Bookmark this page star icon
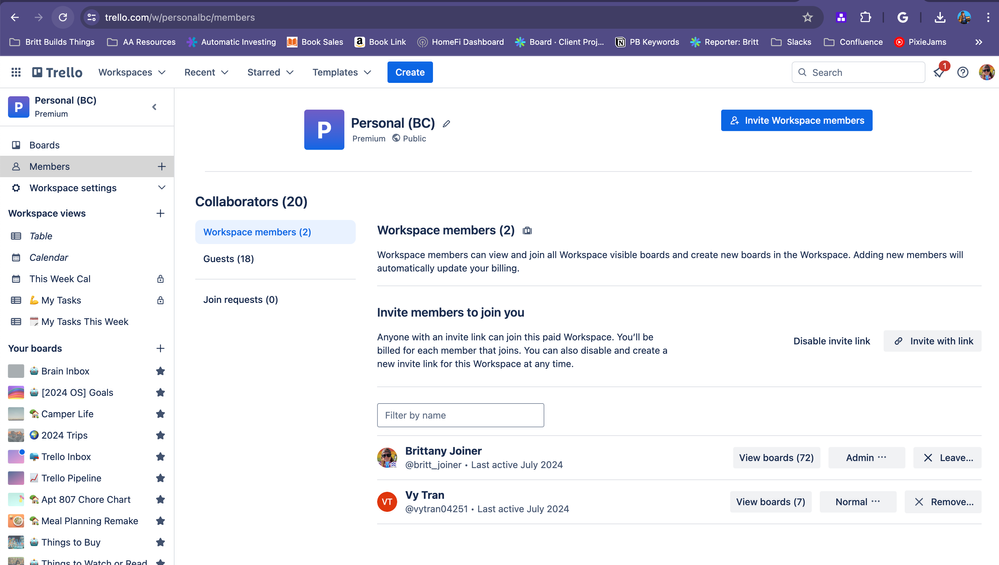 pyautogui.click(x=808, y=17)
